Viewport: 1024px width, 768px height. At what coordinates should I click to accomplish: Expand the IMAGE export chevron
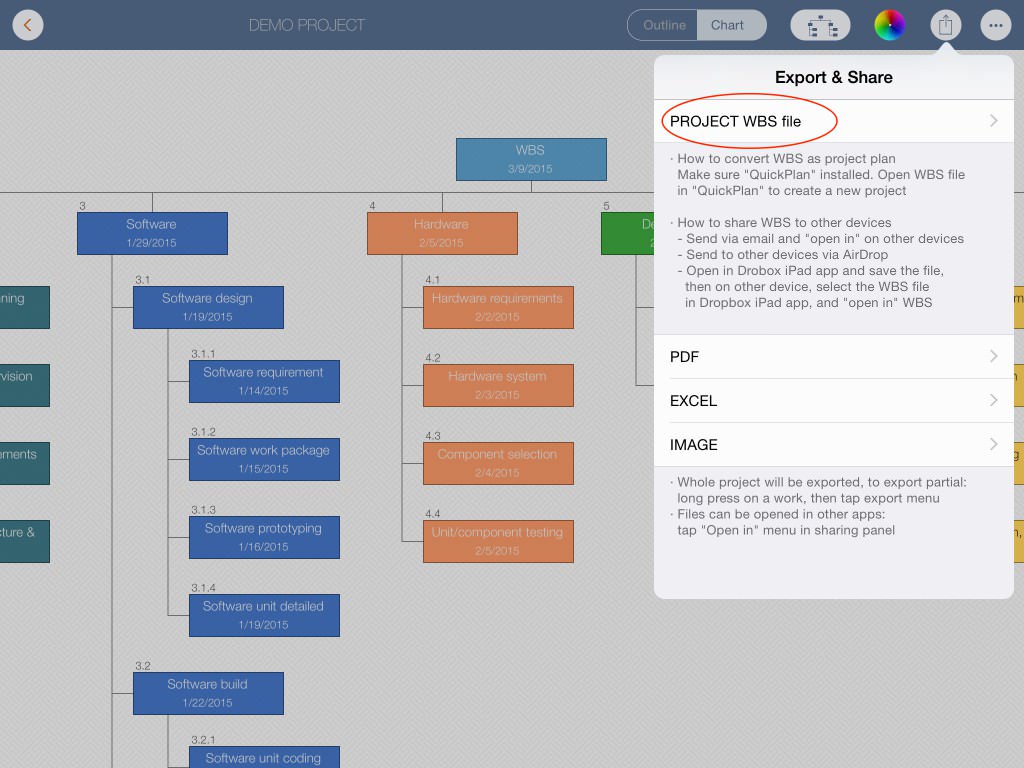(993, 444)
